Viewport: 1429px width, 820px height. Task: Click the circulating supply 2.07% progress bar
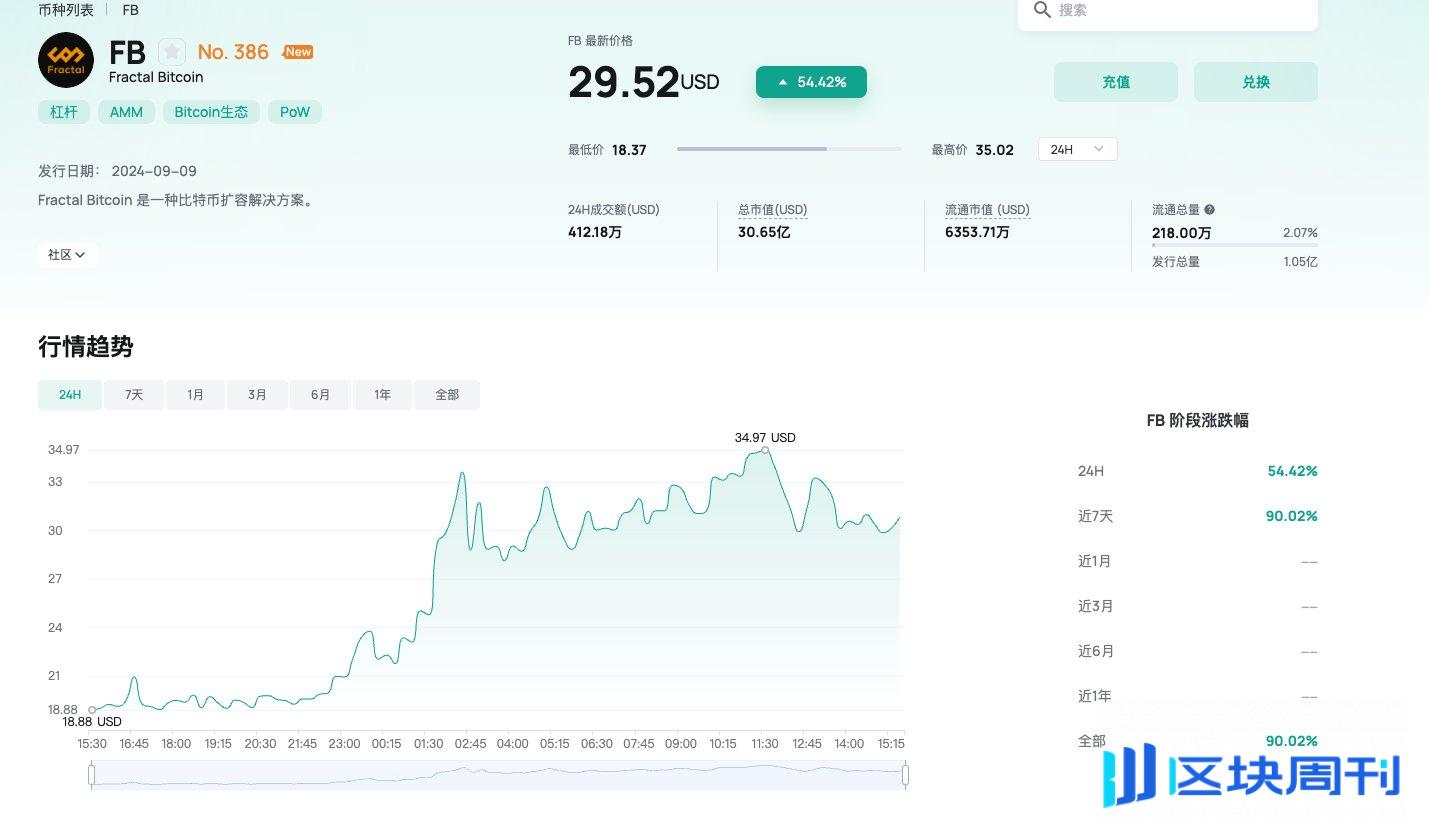click(x=1235, y=245)
